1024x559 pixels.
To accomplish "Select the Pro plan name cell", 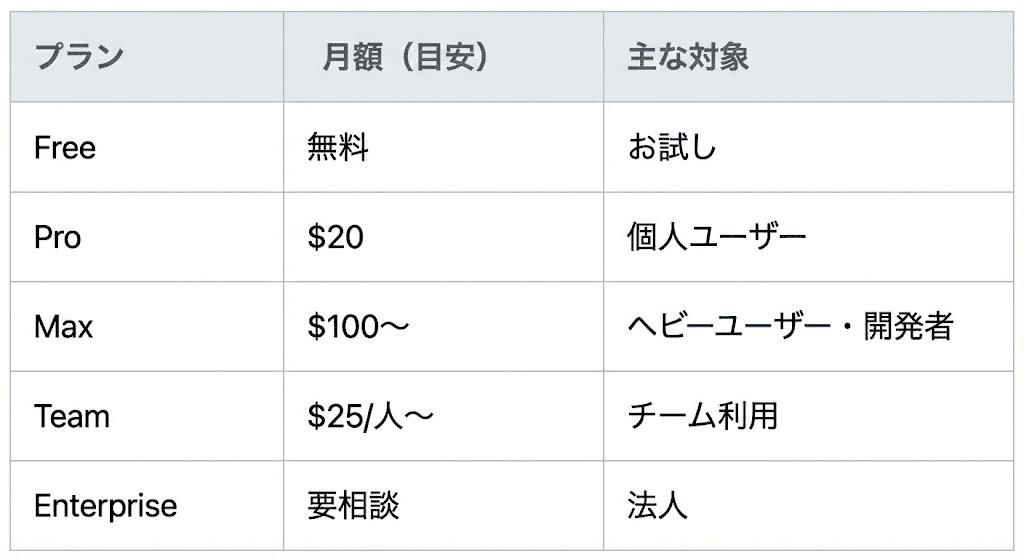I will click(x=57, y=238).
